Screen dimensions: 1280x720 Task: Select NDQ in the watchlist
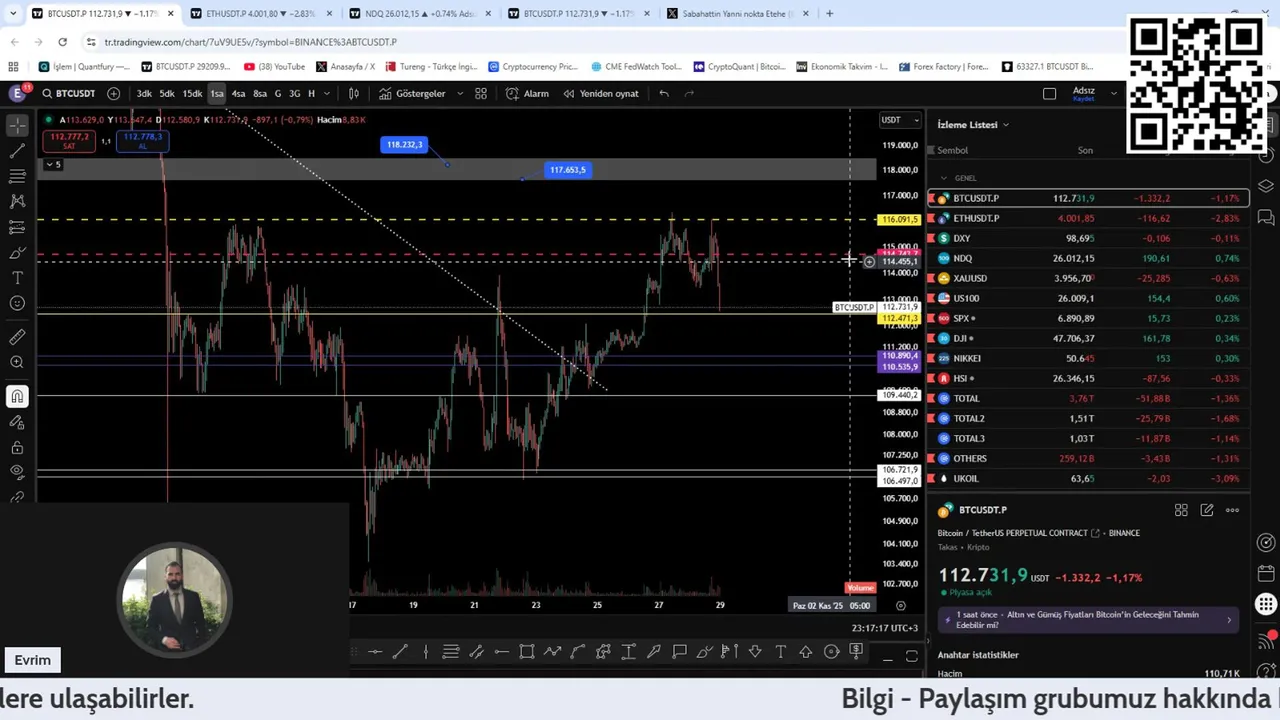point(1089,258)
